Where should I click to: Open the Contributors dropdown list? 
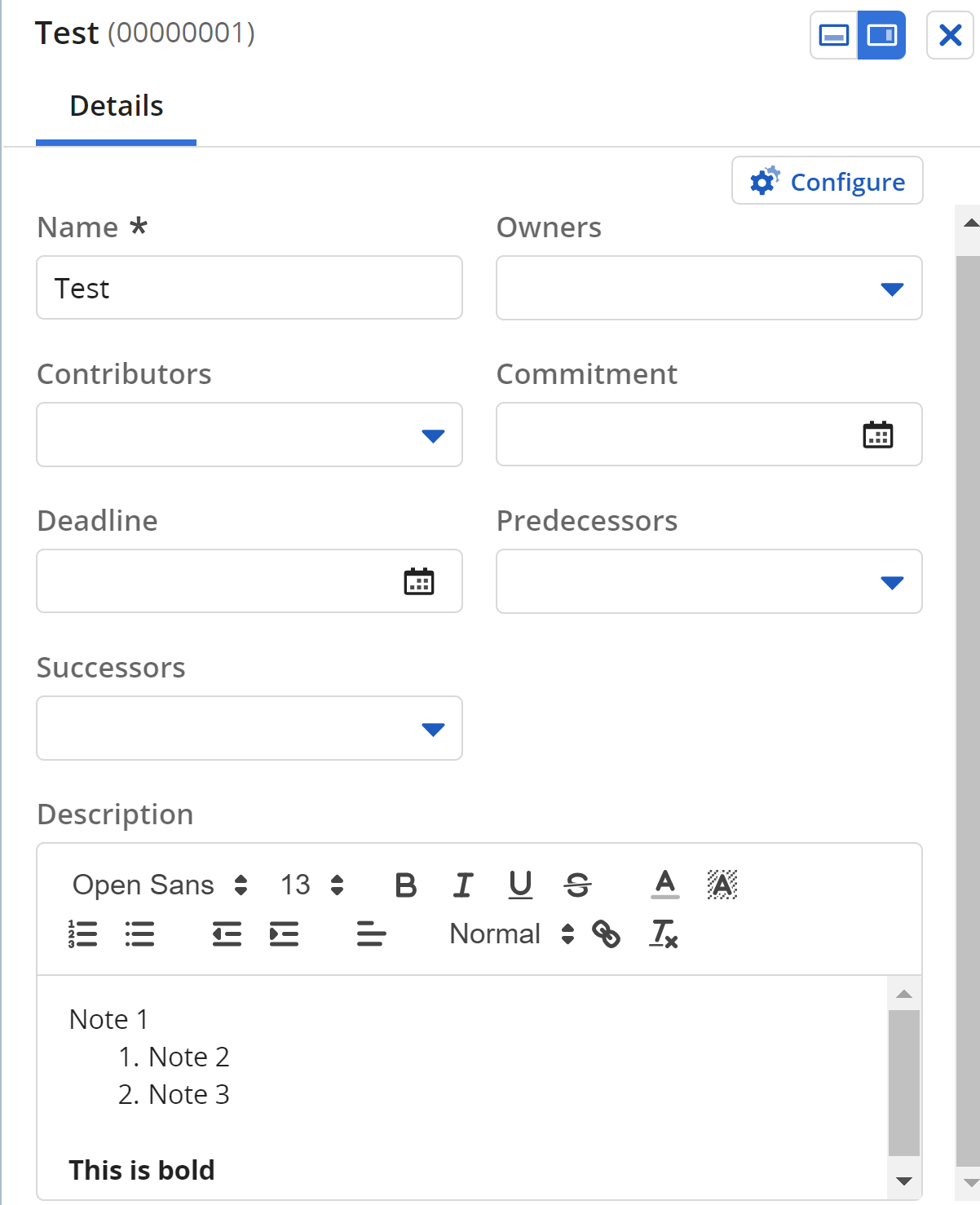coord(433,435)
